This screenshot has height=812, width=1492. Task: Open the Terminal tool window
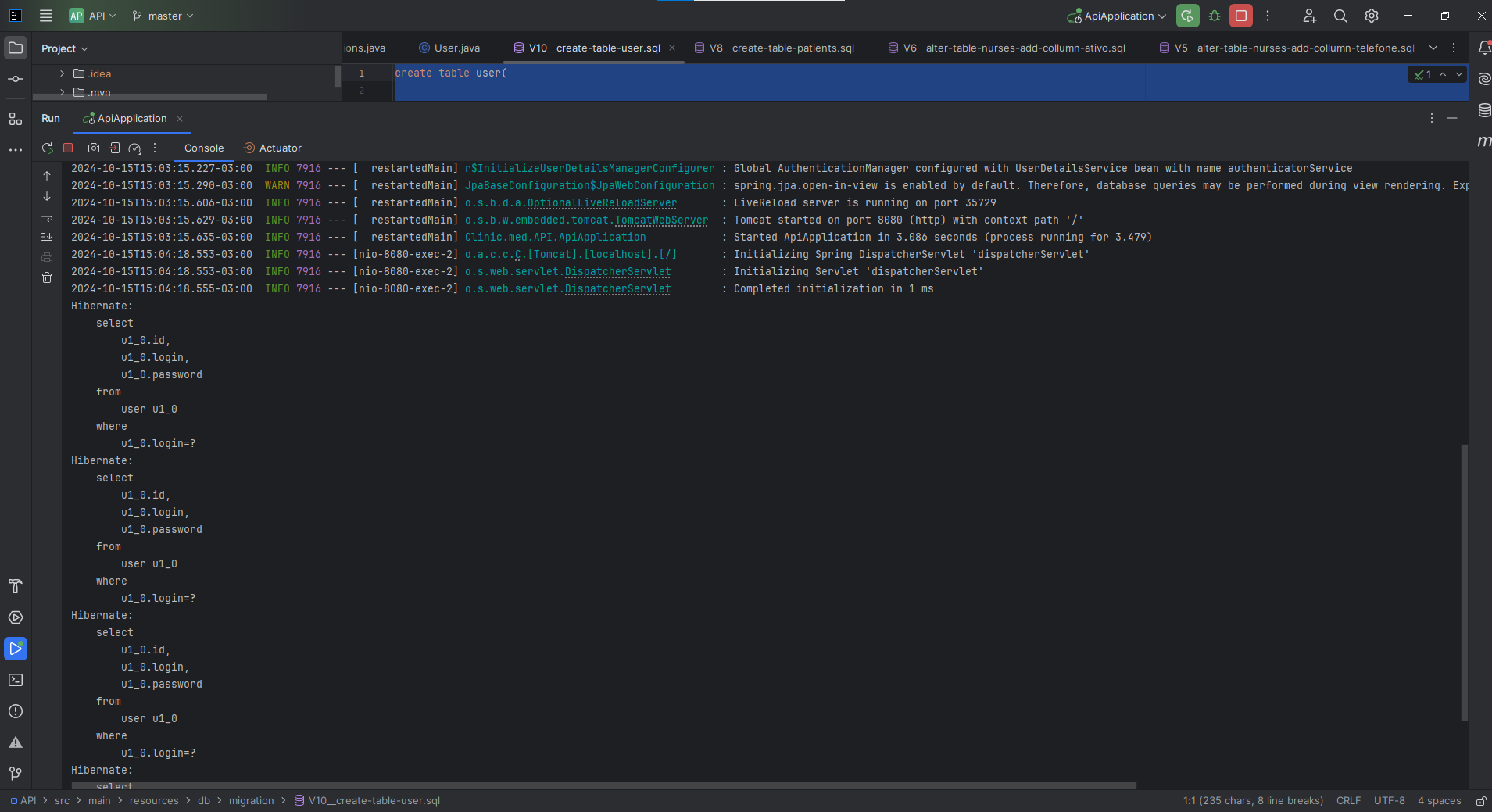pos(16,680)
